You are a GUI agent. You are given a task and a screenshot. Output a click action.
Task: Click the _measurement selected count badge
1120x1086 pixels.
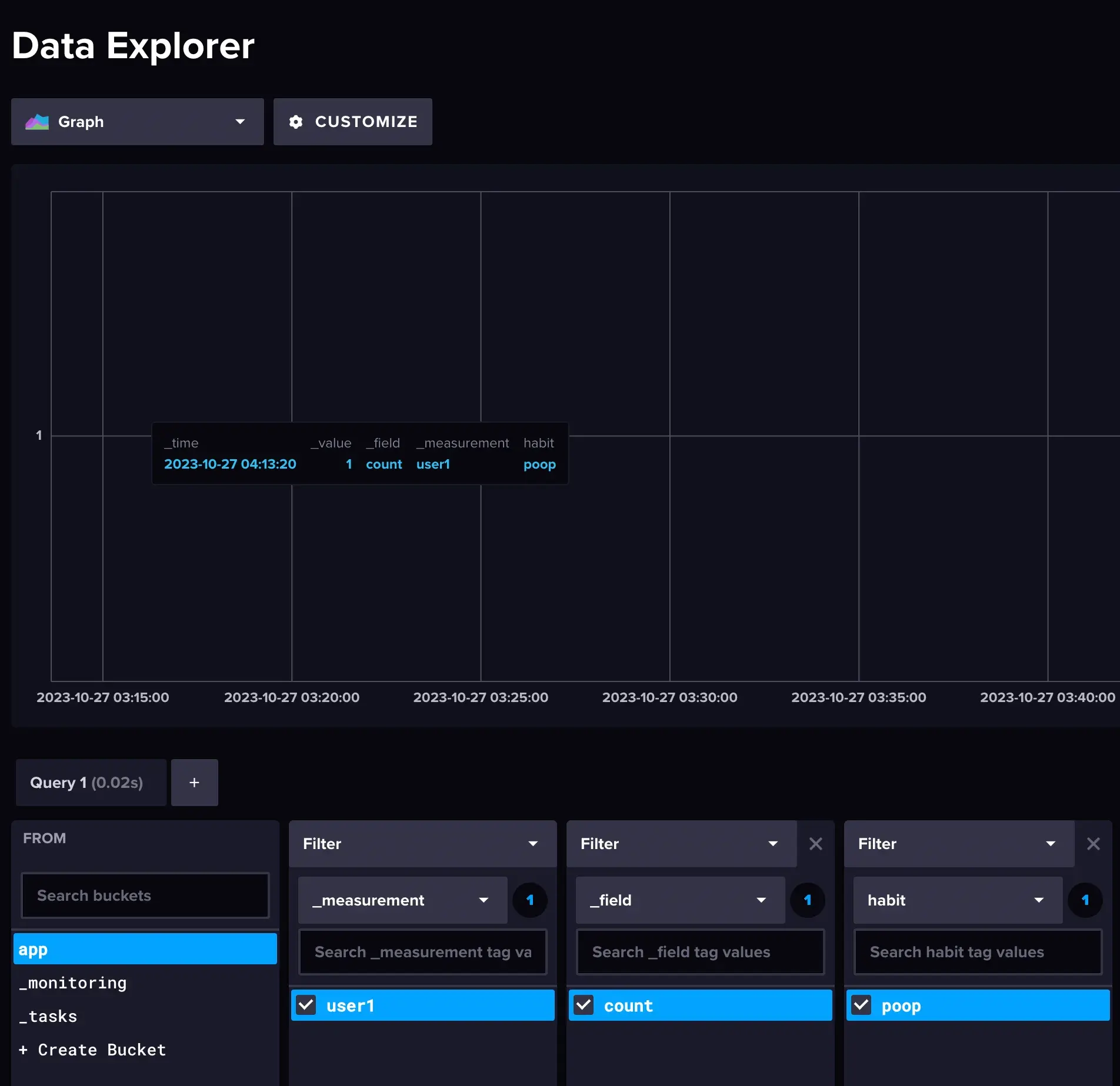[529, 900]
